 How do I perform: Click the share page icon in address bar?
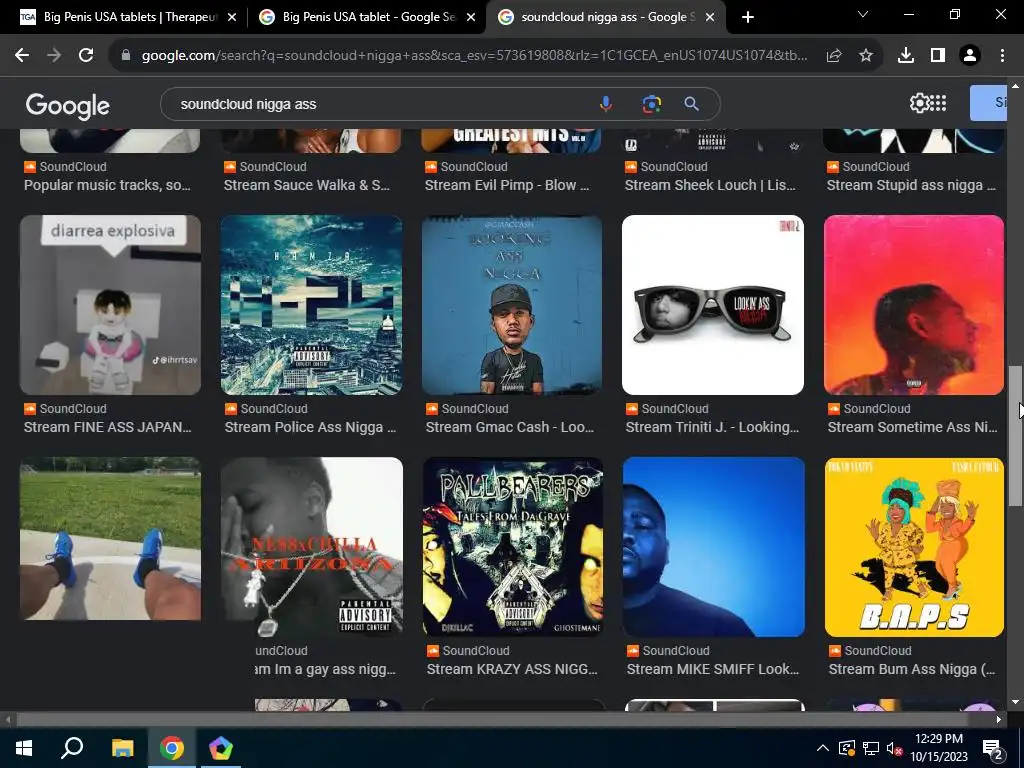833,56
